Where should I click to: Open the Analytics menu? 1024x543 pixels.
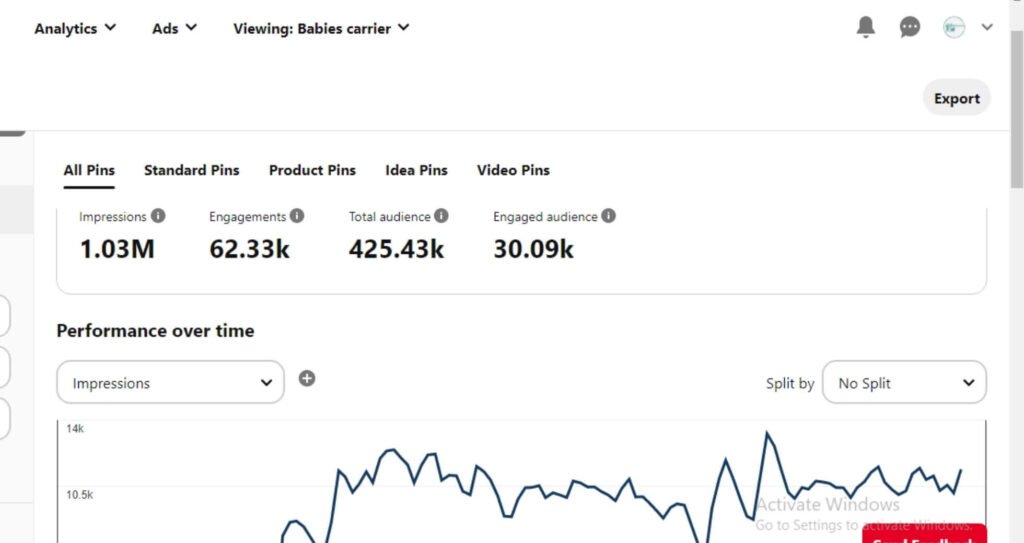75,28
